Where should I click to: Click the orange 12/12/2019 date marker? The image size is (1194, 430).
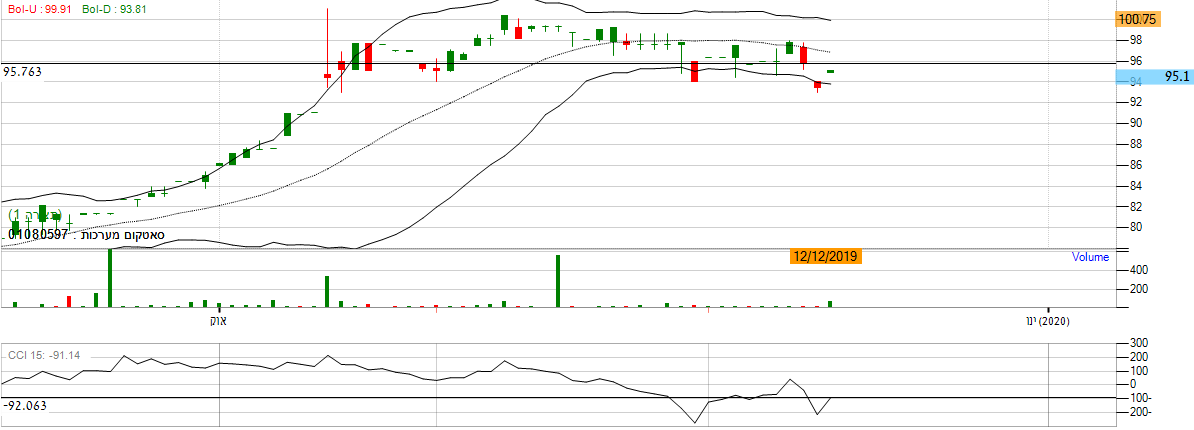(825, 257)
